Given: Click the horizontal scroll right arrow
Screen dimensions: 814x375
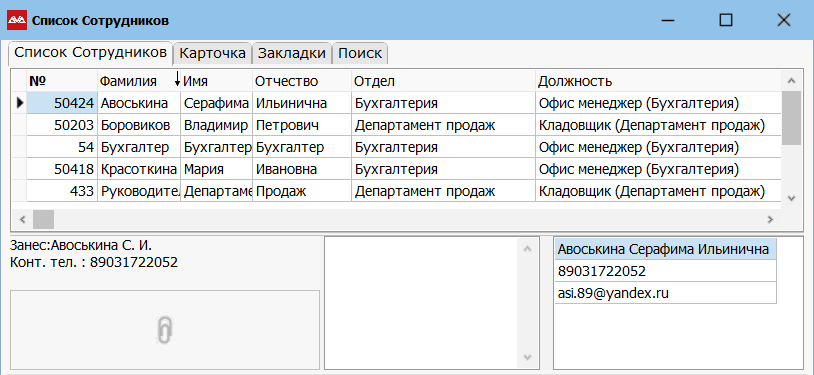Looking at the screenshot, I should click(x=770, y=219).
